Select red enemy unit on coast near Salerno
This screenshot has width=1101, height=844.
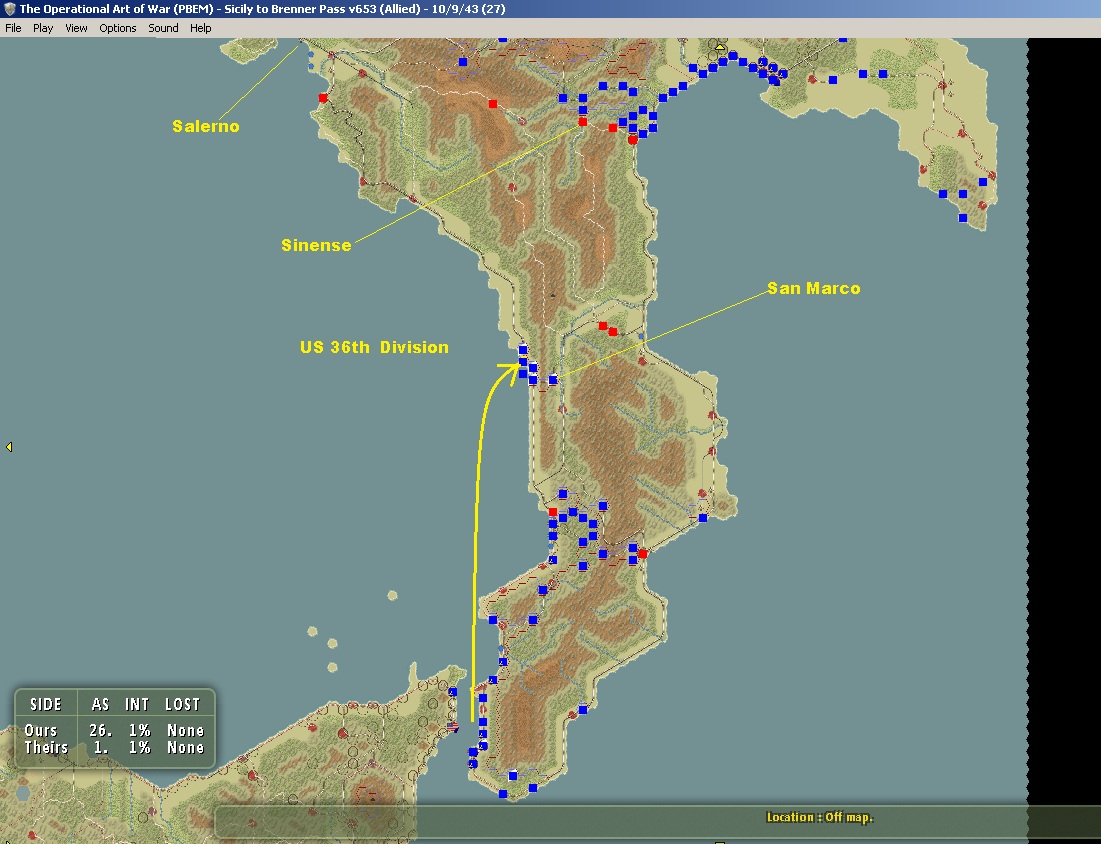pyautogui.click(x=323, y=98)
